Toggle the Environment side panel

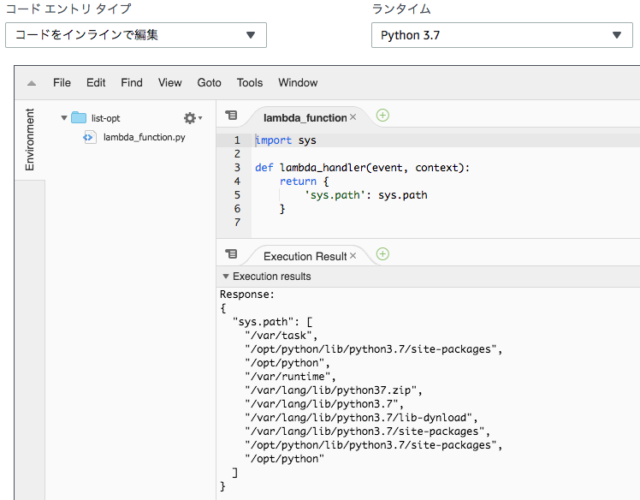[x=29, y=139]
